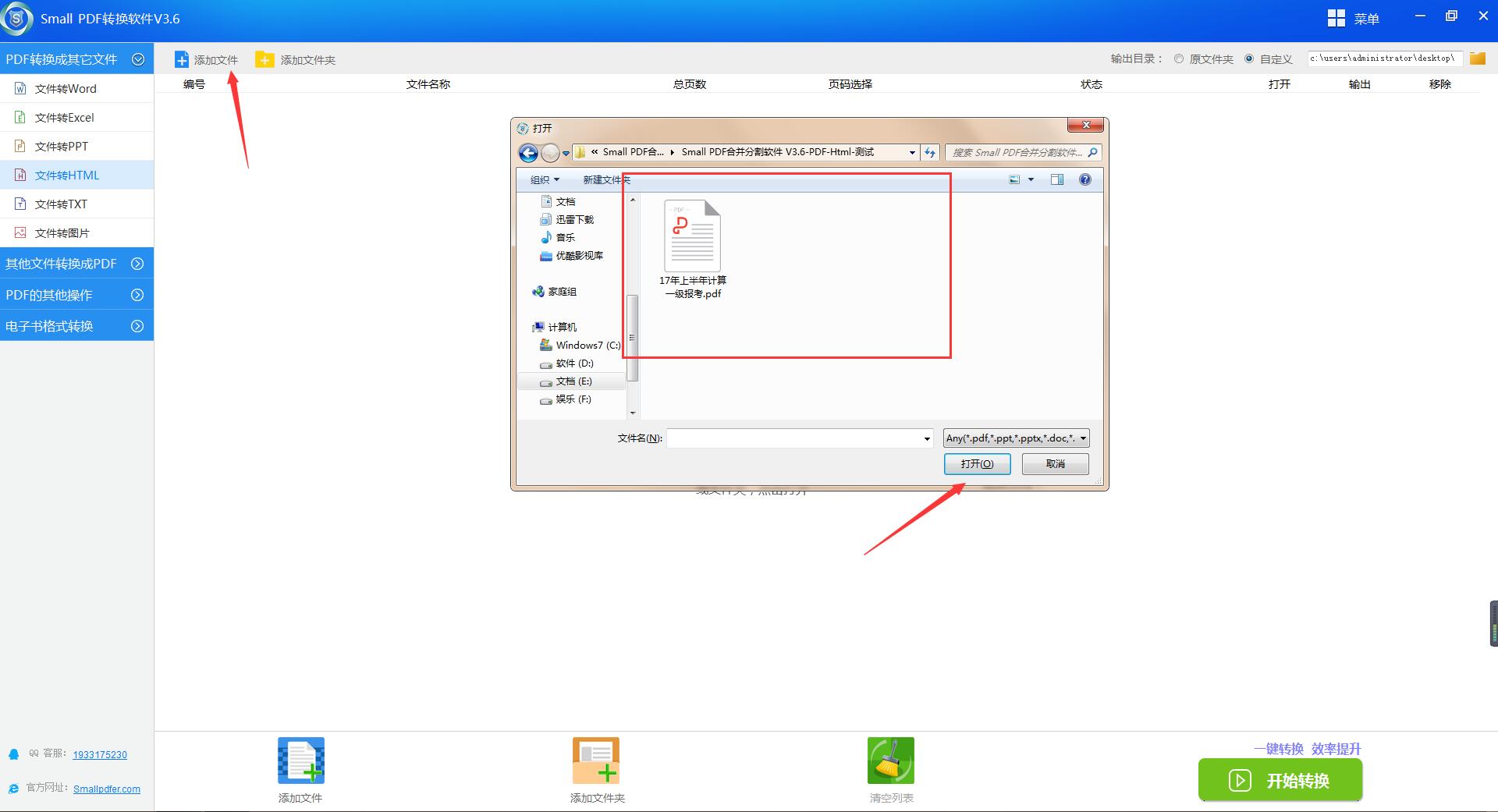This screenshot has width=1498, height=812.
Task: Open dialog help question mark icon
Action: tap(1084, 180)
